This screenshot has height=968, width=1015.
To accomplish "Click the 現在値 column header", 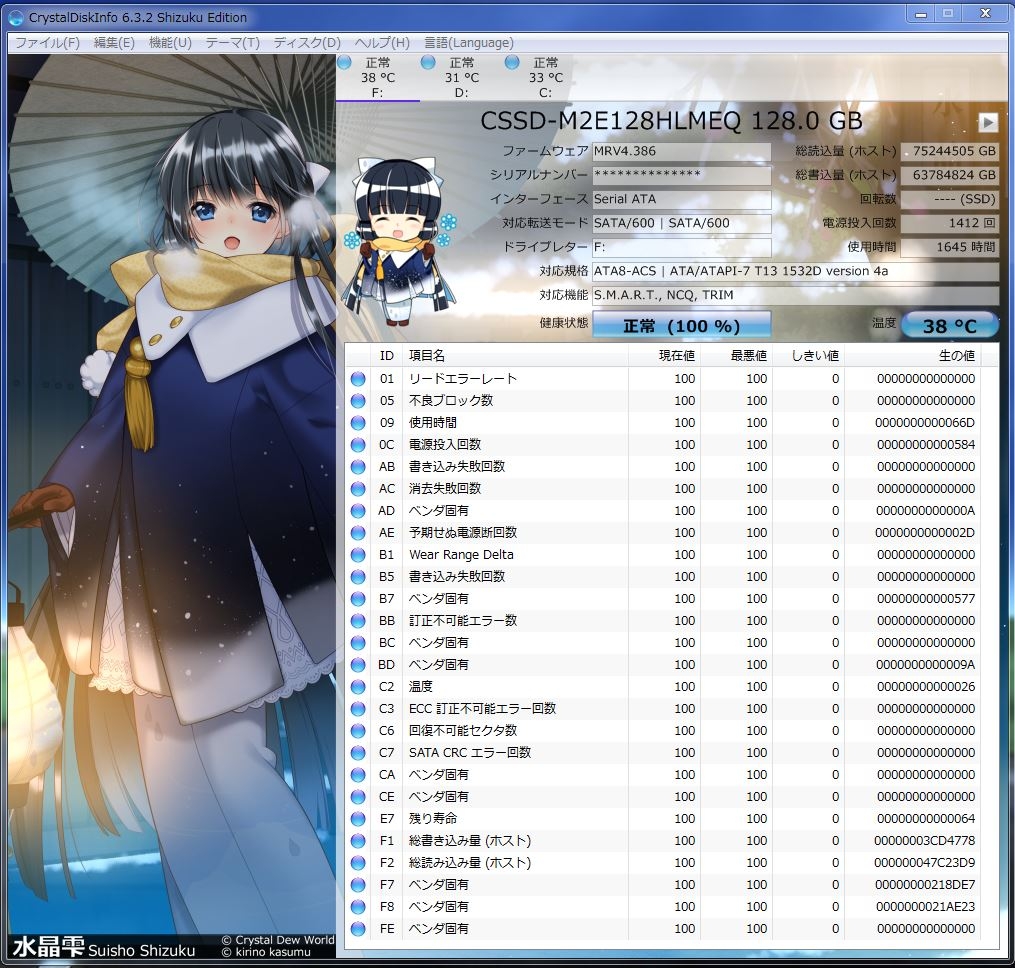I will pos(664,355).
